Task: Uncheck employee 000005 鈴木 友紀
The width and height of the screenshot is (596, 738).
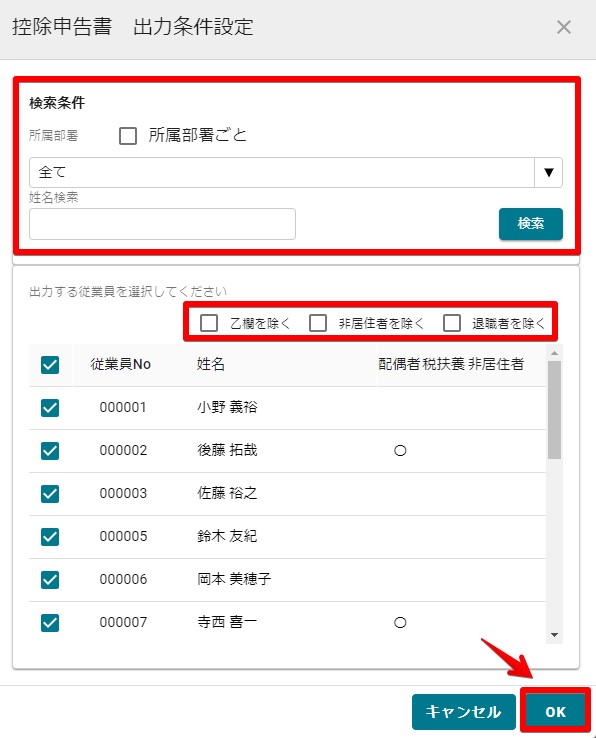Action: (50, 537)
